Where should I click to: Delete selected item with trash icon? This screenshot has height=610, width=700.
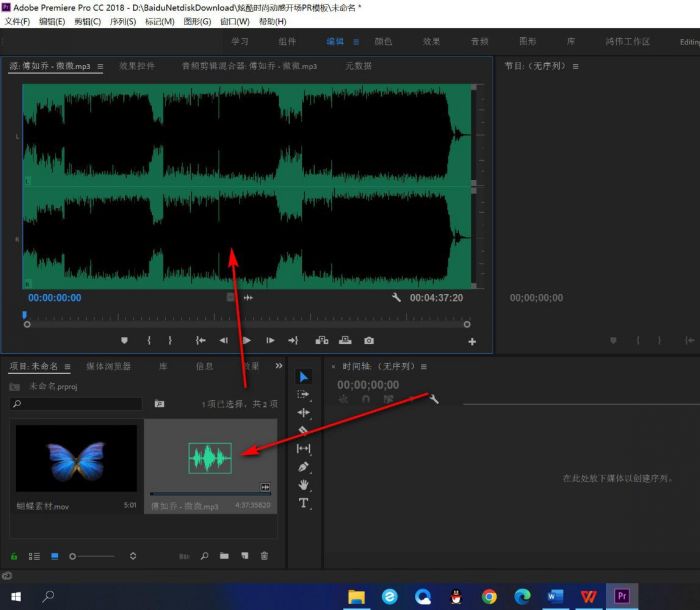[264, 555]
